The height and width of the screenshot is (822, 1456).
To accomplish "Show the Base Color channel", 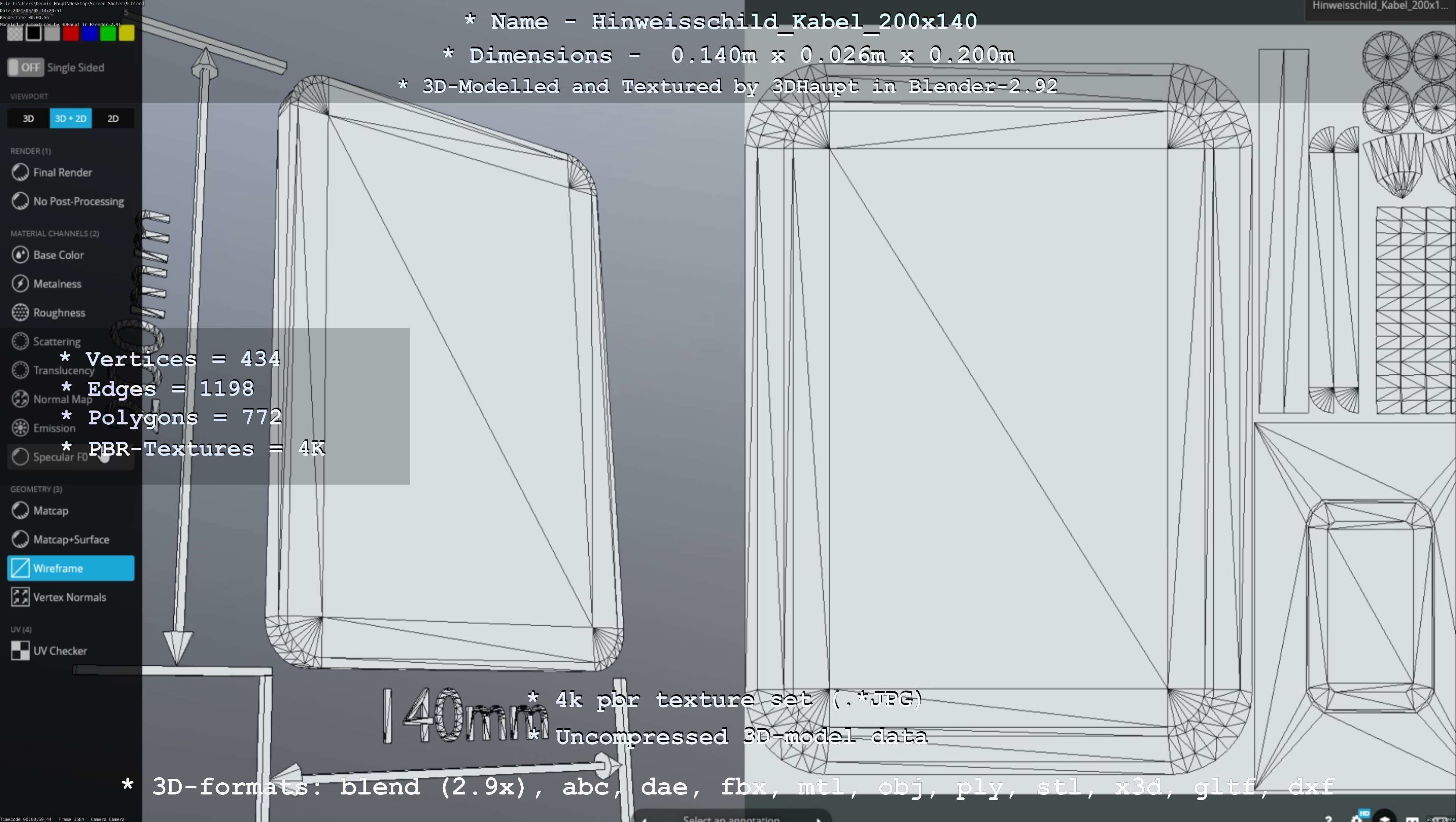I will tap(58, 255).
